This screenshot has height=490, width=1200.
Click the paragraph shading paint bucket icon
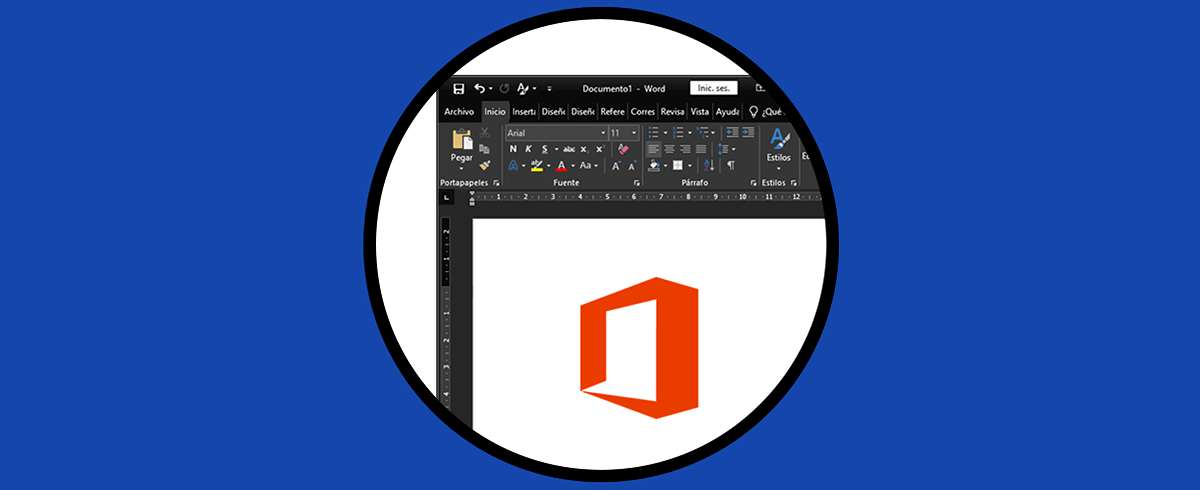[x=654, y=165]
